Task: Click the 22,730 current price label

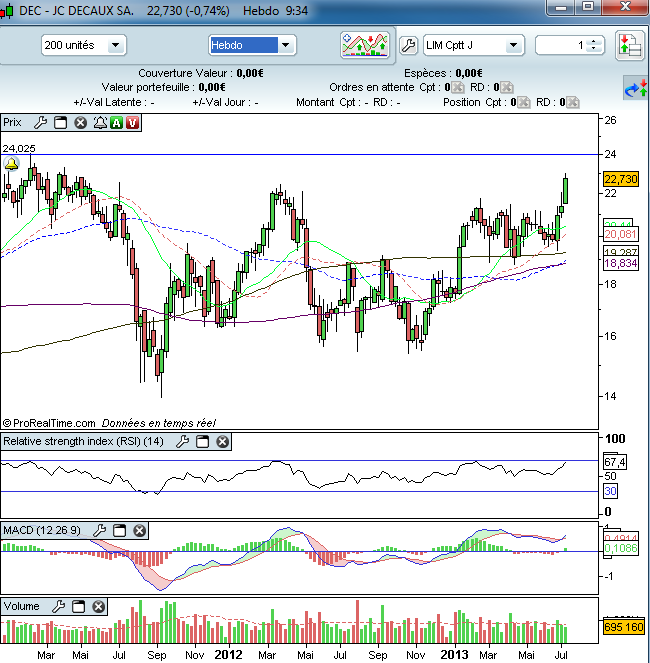Action: click(620, 179)
